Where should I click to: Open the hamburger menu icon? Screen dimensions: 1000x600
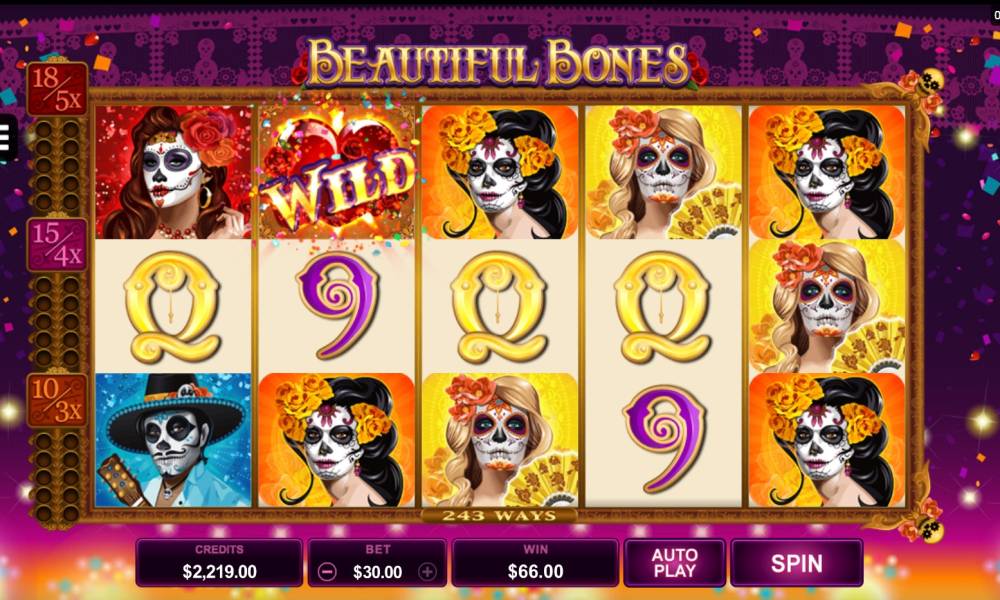6,138
